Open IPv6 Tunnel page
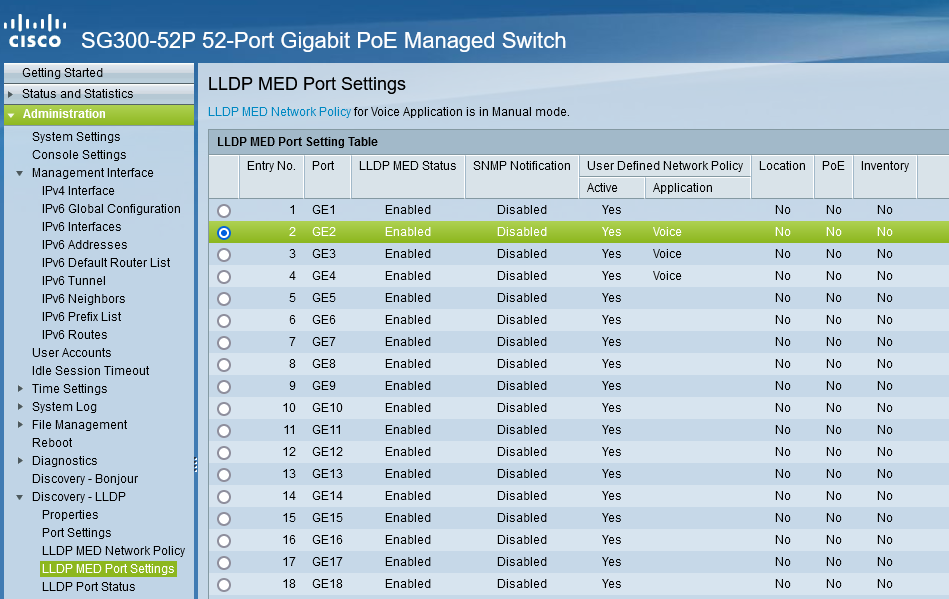The image size is (949, 599). pos(73,281)
